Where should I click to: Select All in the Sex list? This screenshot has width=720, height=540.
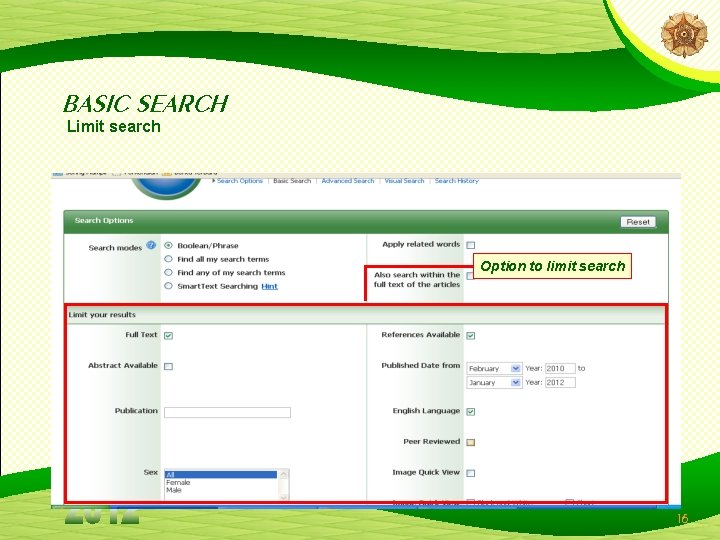click(221, 474)
